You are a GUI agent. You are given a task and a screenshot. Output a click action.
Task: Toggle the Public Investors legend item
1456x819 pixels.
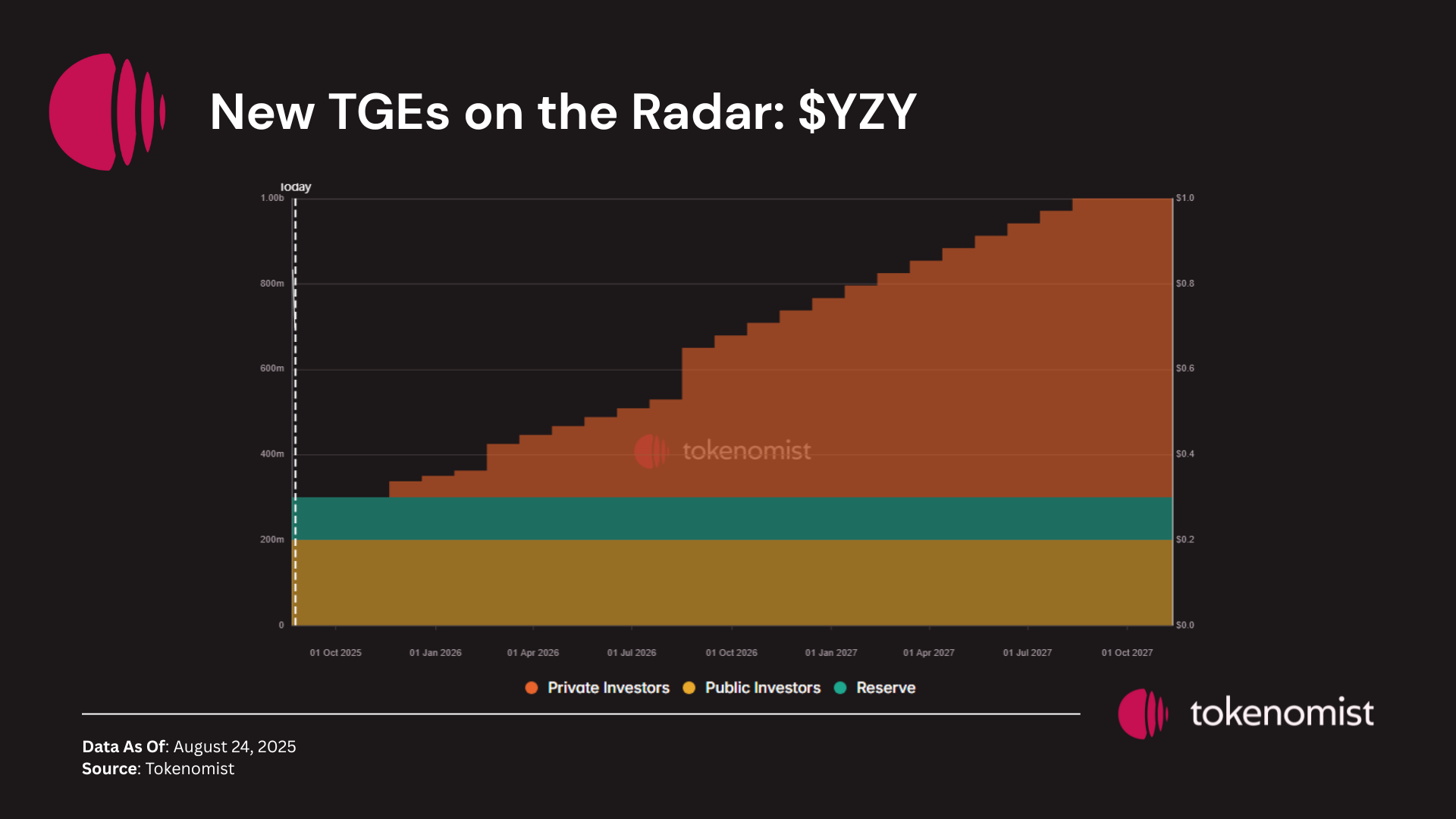click(762, 688)
